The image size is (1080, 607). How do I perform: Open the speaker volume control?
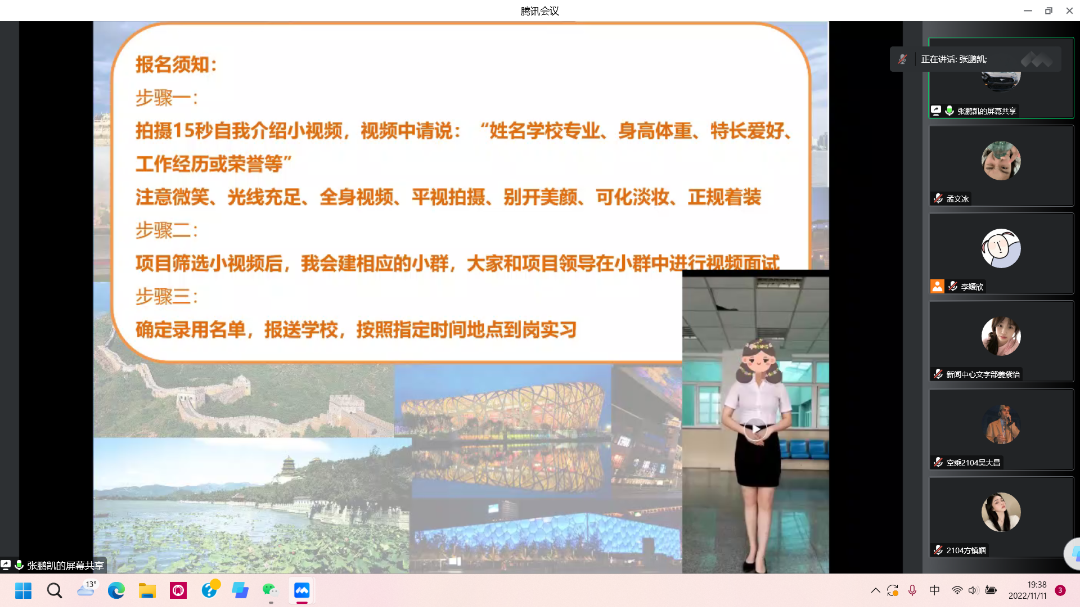pyautogui.click(x=974, y=591)
